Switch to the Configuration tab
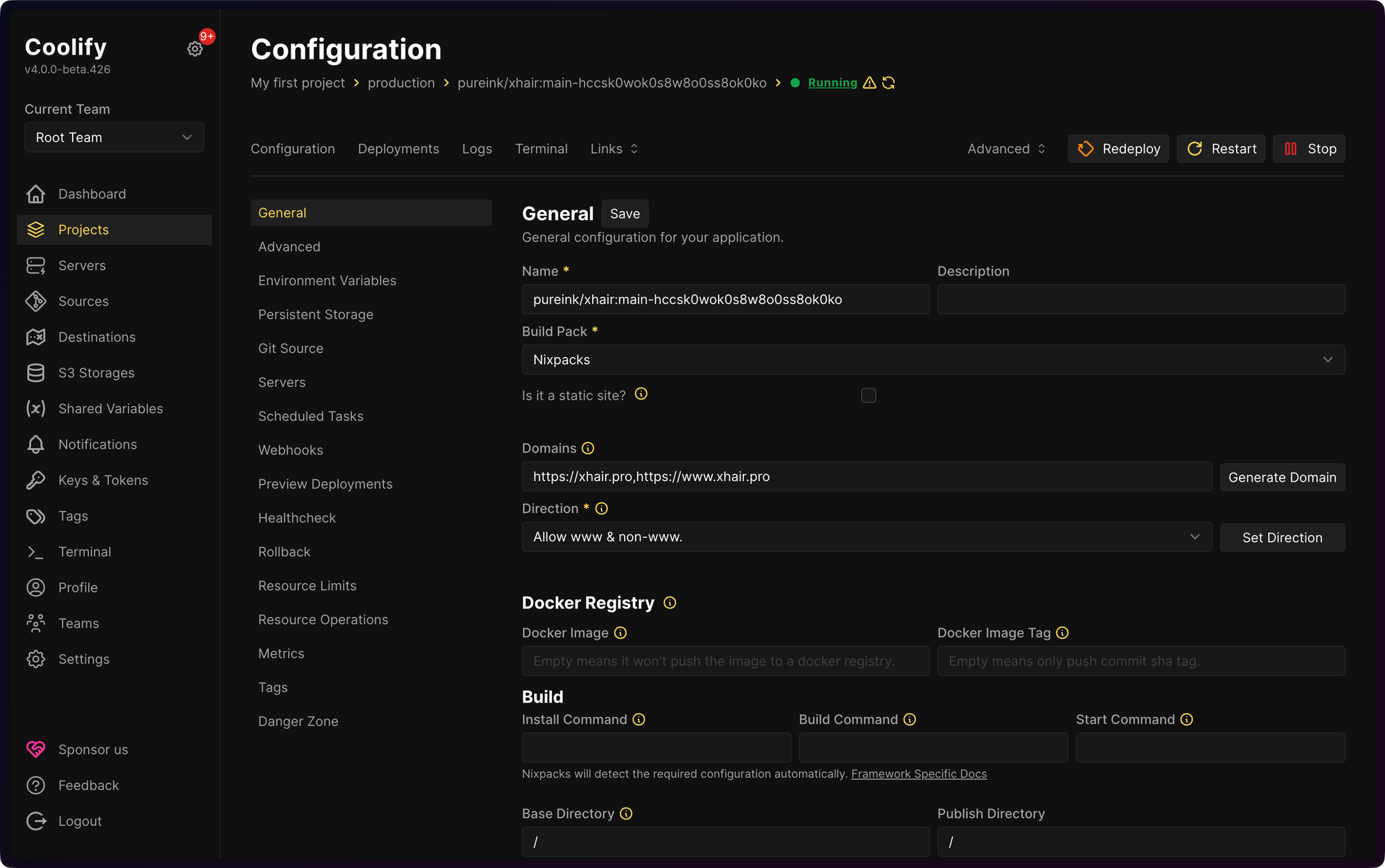Viewport: 1385px width, 868px height. (x=293, y=149)
